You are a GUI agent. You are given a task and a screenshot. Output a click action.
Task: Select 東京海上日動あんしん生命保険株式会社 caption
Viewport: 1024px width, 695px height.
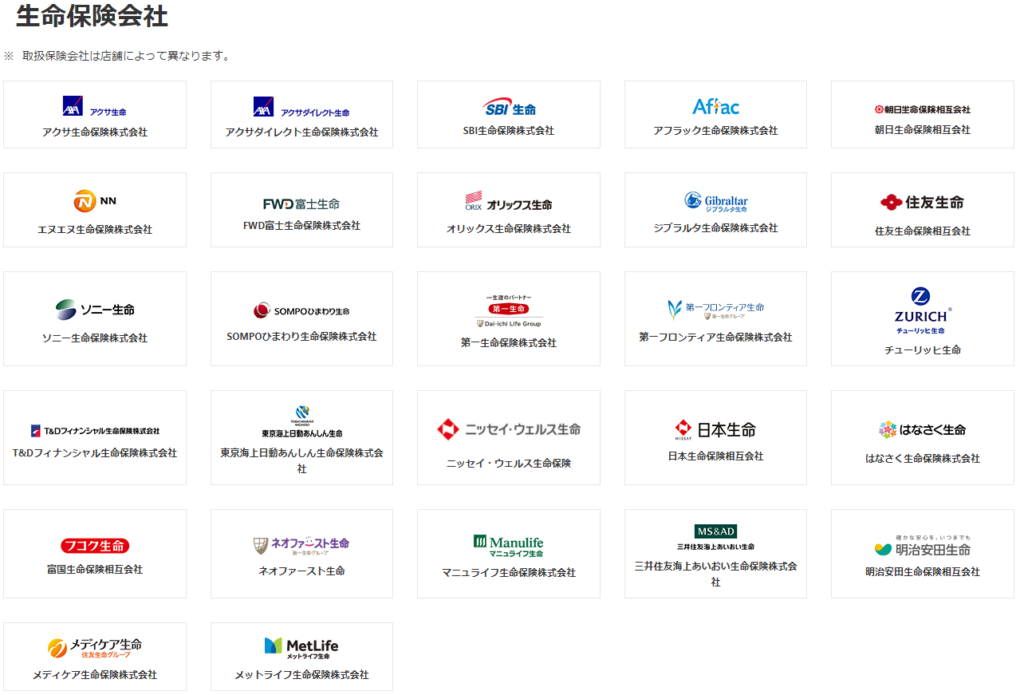(x=301, y=461)
